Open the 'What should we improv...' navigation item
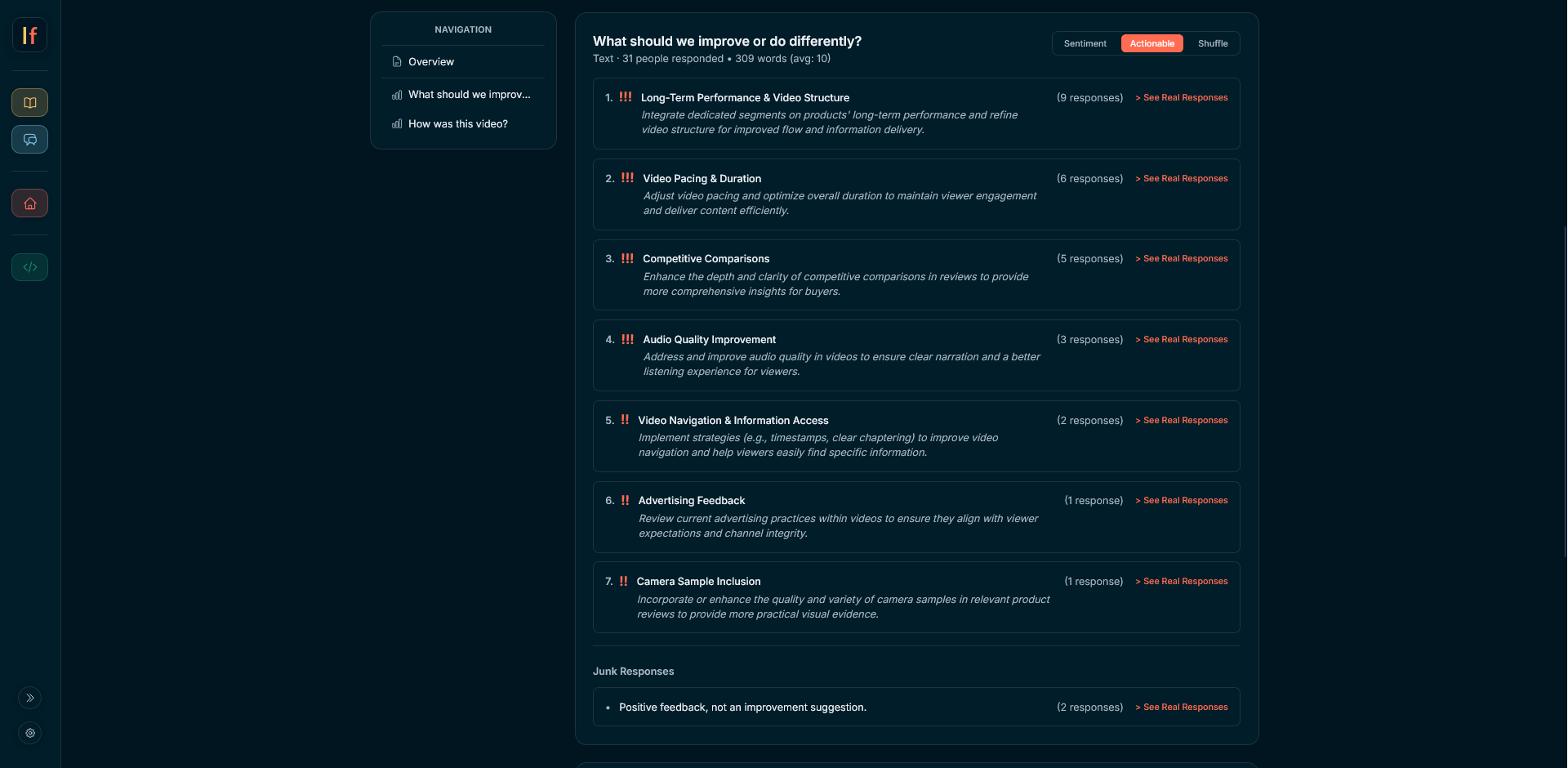 point(470,94)
